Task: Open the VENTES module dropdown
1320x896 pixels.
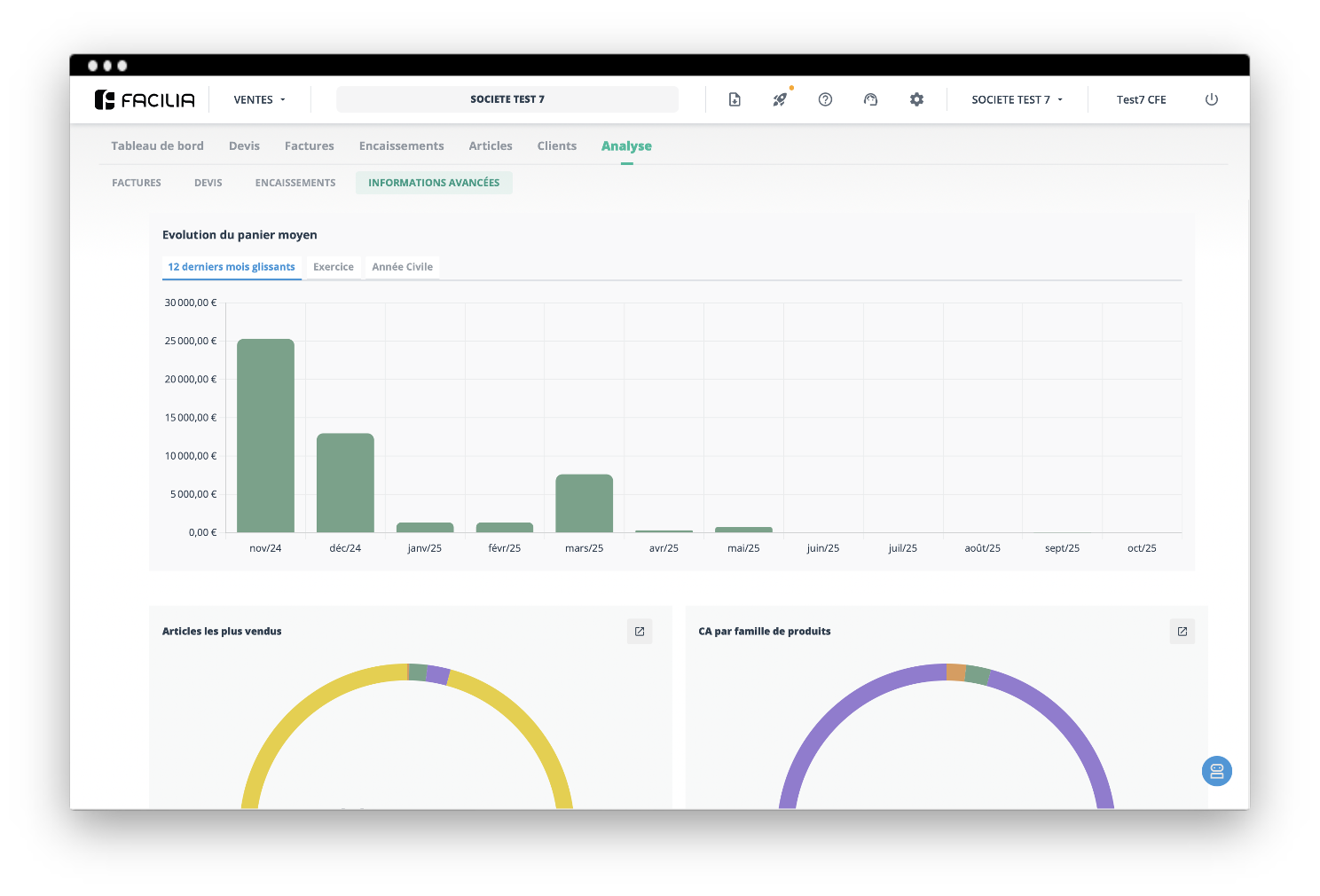Action: point(259,99)
